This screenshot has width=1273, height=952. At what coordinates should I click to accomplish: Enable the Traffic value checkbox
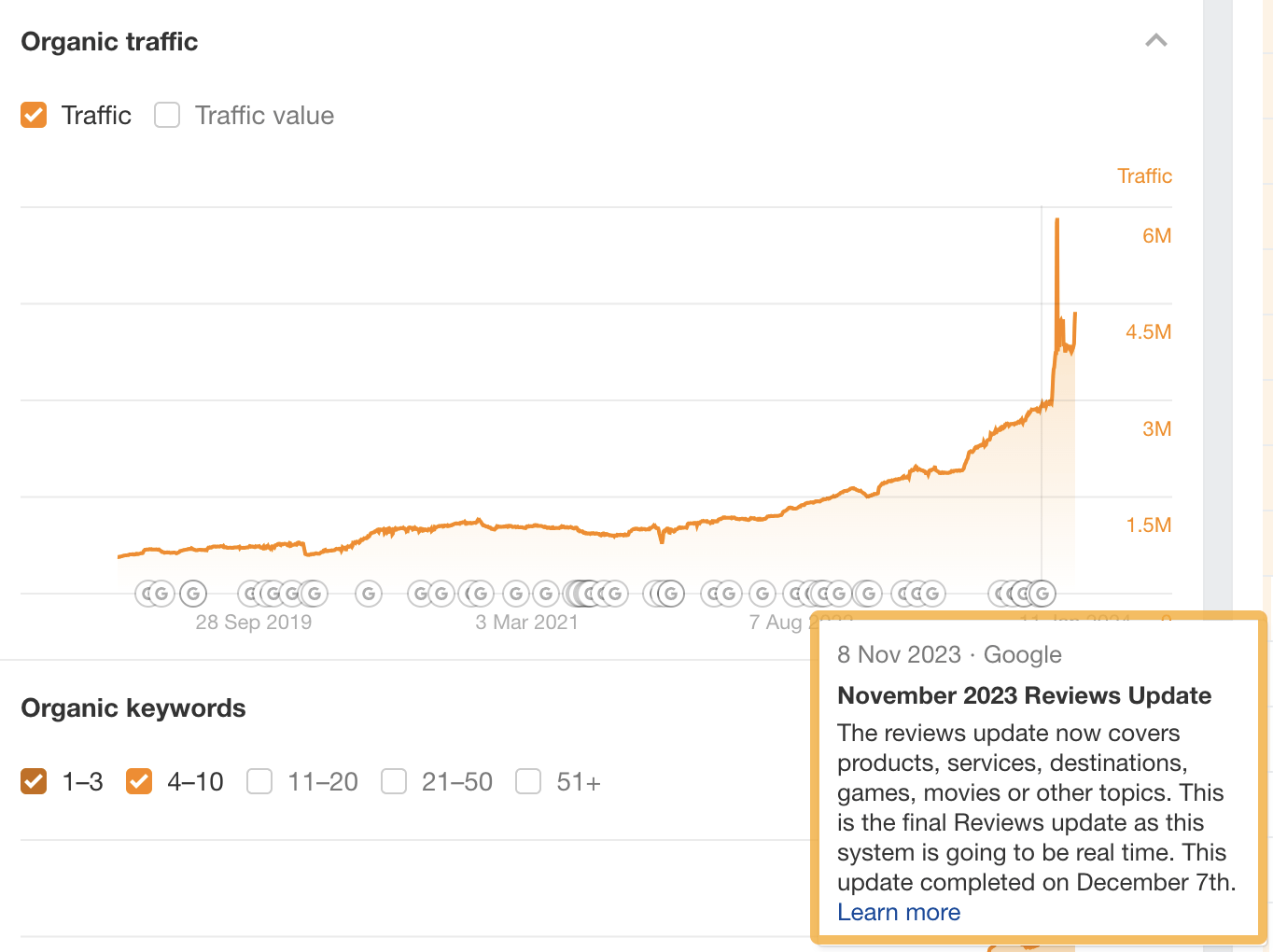166,115
